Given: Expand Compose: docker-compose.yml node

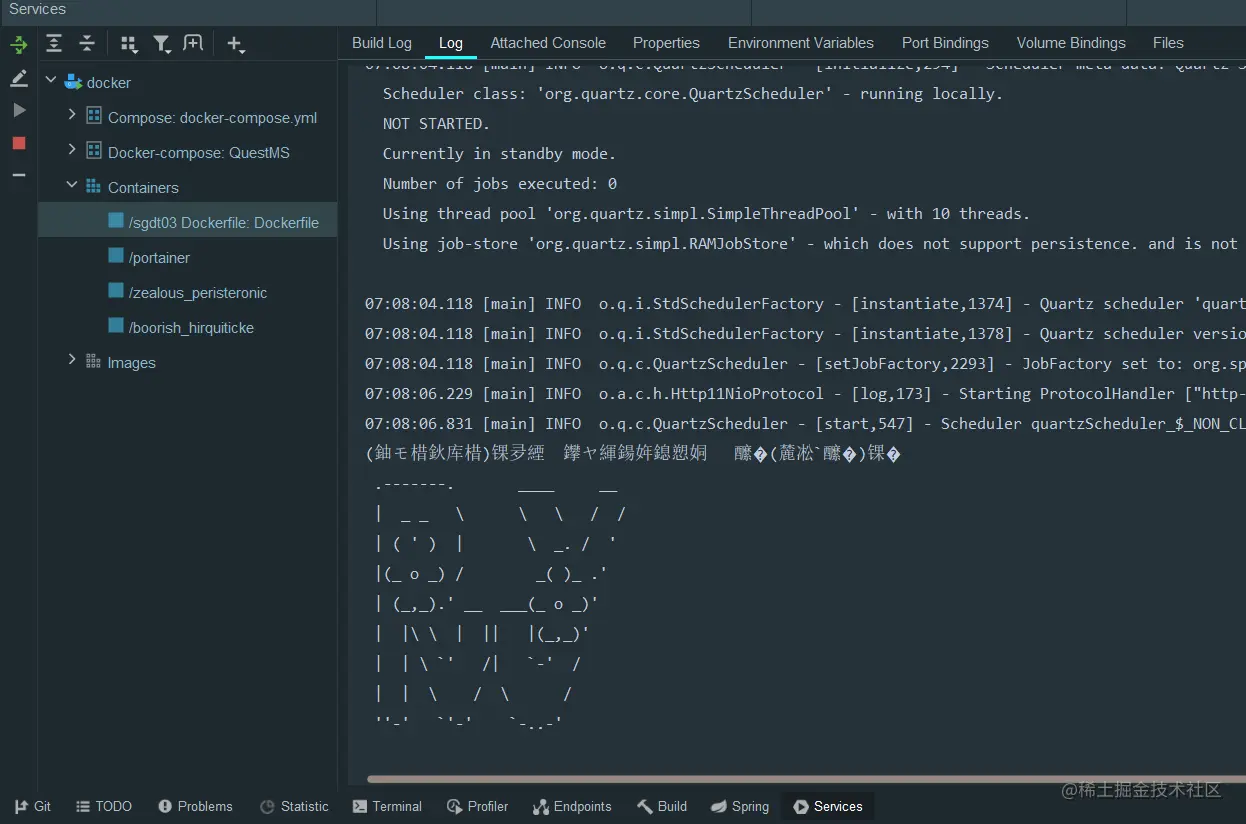Looking at the screenshot, I should click(x=71, y=116).
